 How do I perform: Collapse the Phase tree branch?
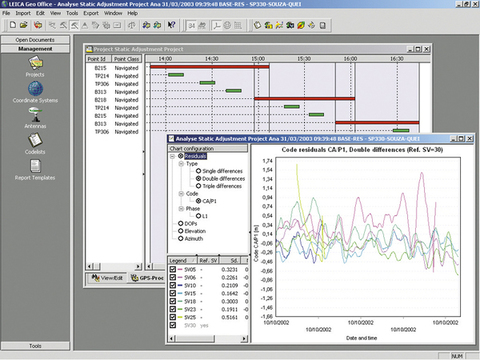click(181, 209)
